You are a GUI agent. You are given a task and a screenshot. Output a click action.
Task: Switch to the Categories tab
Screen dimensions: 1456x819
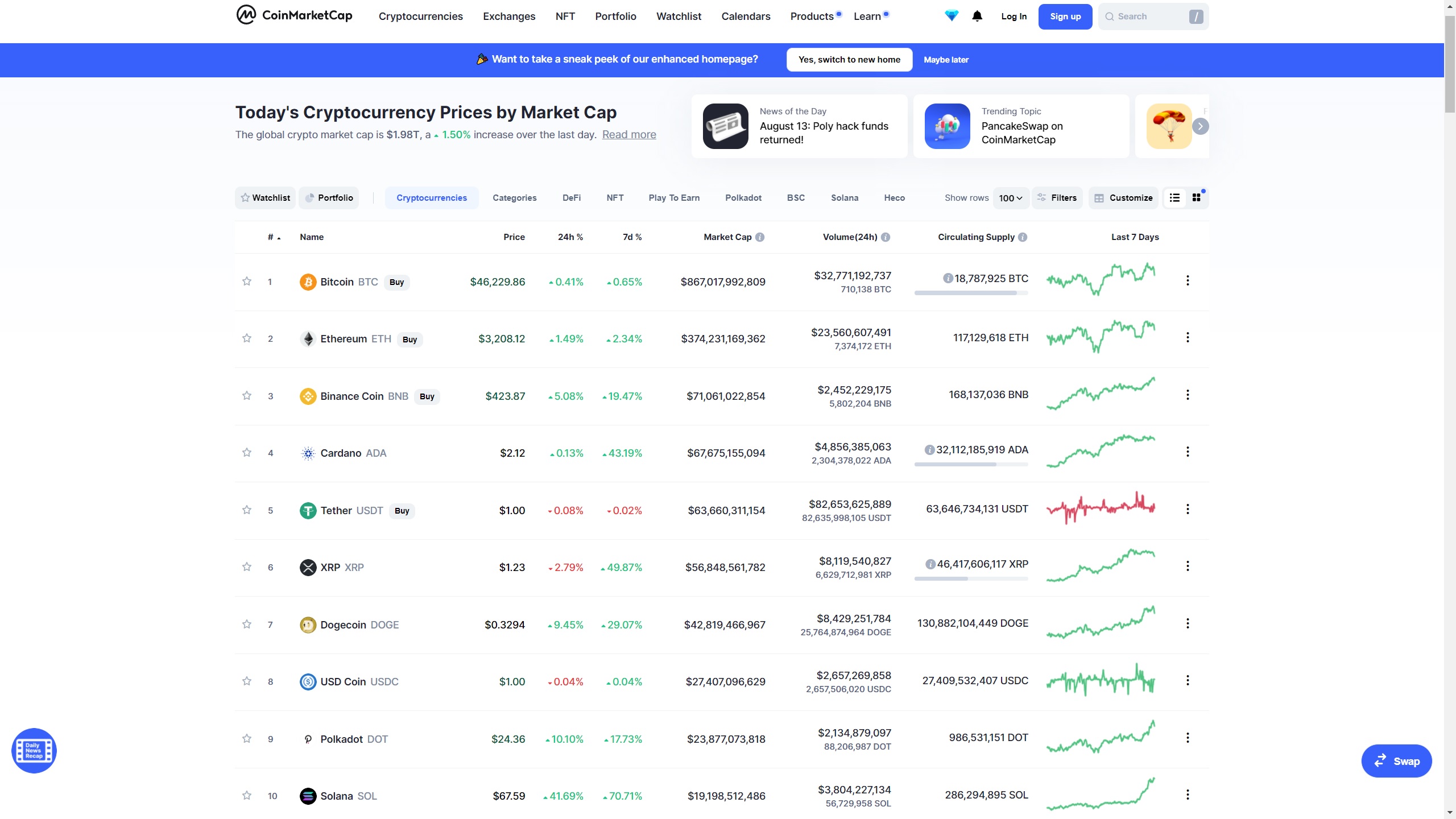pos(515,198)
